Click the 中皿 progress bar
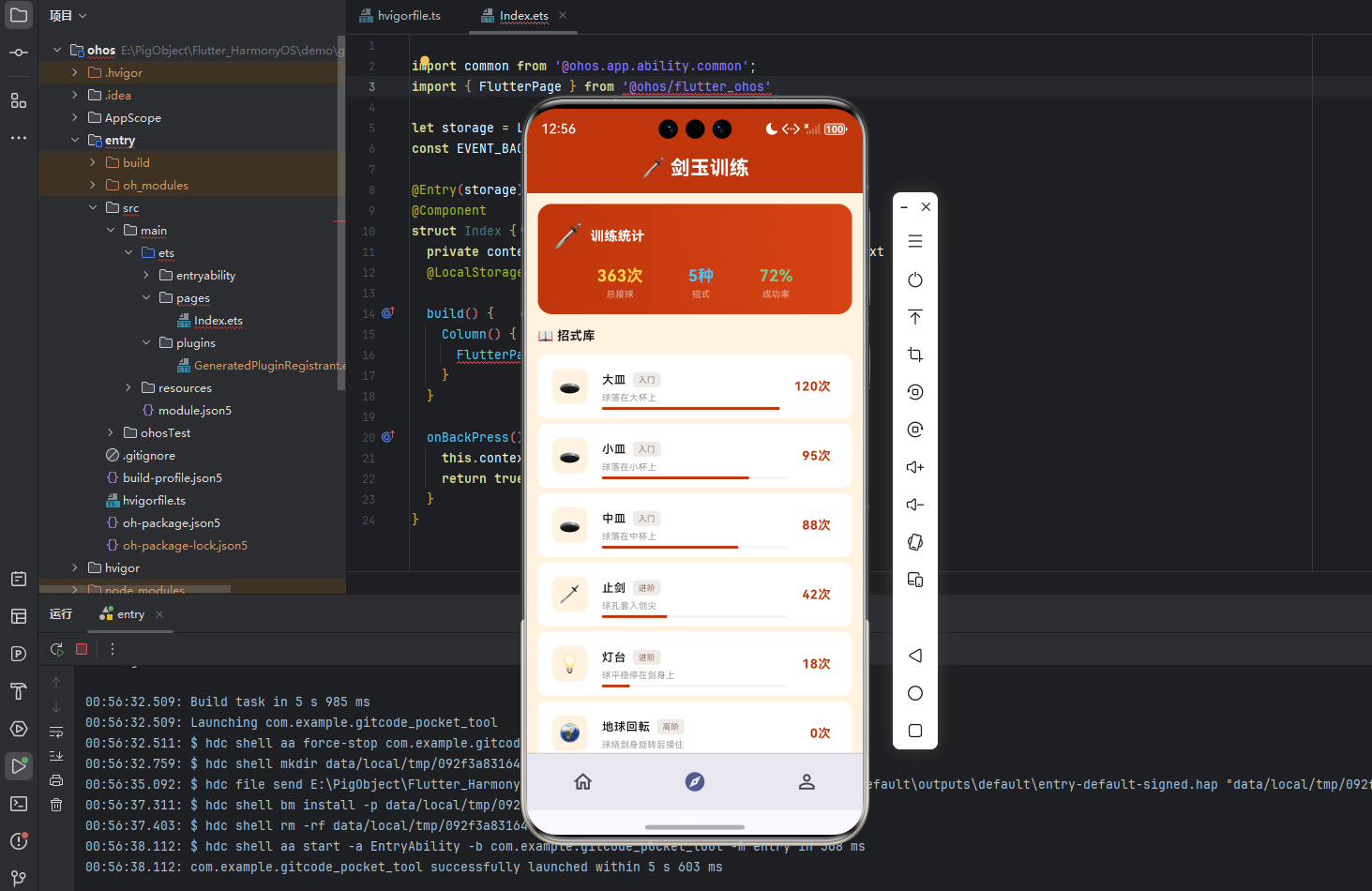The height and width of the screenshot is (891, 1372). pos(695,547)
